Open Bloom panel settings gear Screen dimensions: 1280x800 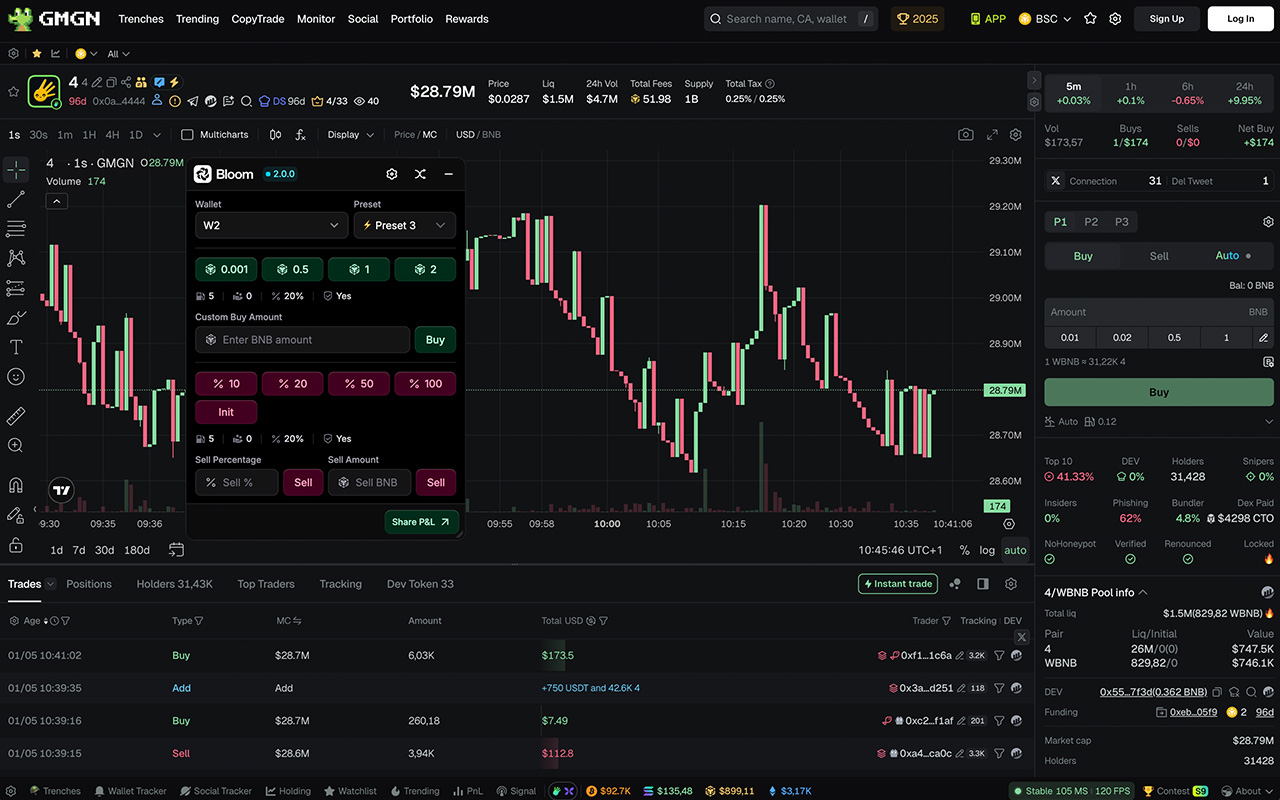click(392, 174)
